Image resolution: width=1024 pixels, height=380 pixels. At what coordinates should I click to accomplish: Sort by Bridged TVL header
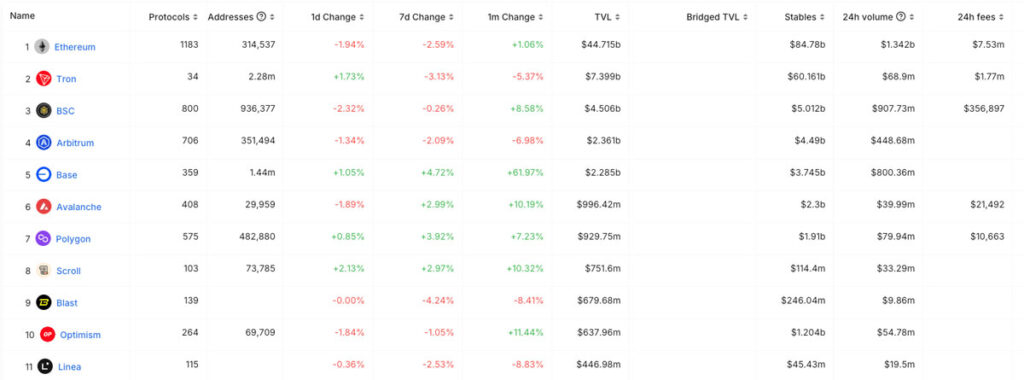click(717, 17)
